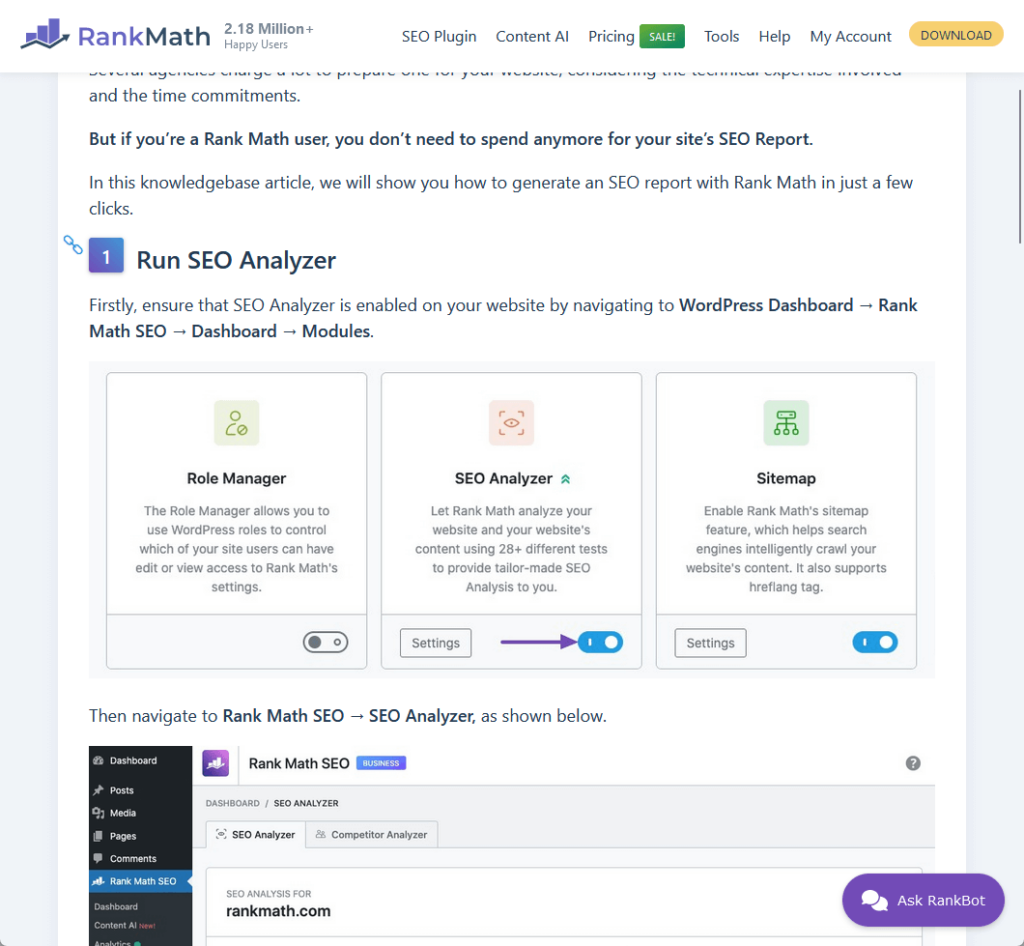
Task: Click the Media icon in sidebar
Action: [x=98, y=813]
